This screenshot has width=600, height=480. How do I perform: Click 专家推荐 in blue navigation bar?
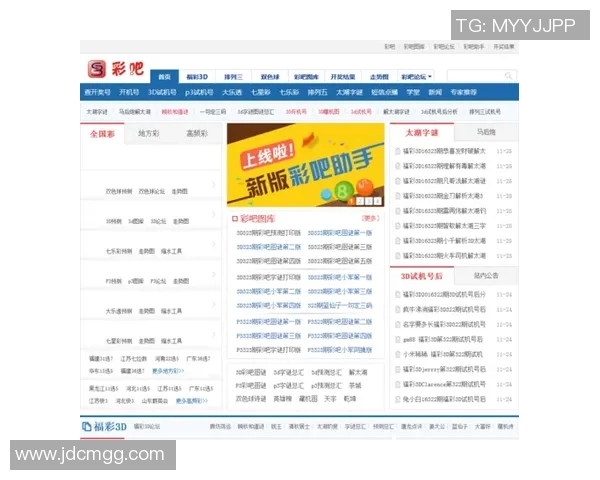click(463, 92)
